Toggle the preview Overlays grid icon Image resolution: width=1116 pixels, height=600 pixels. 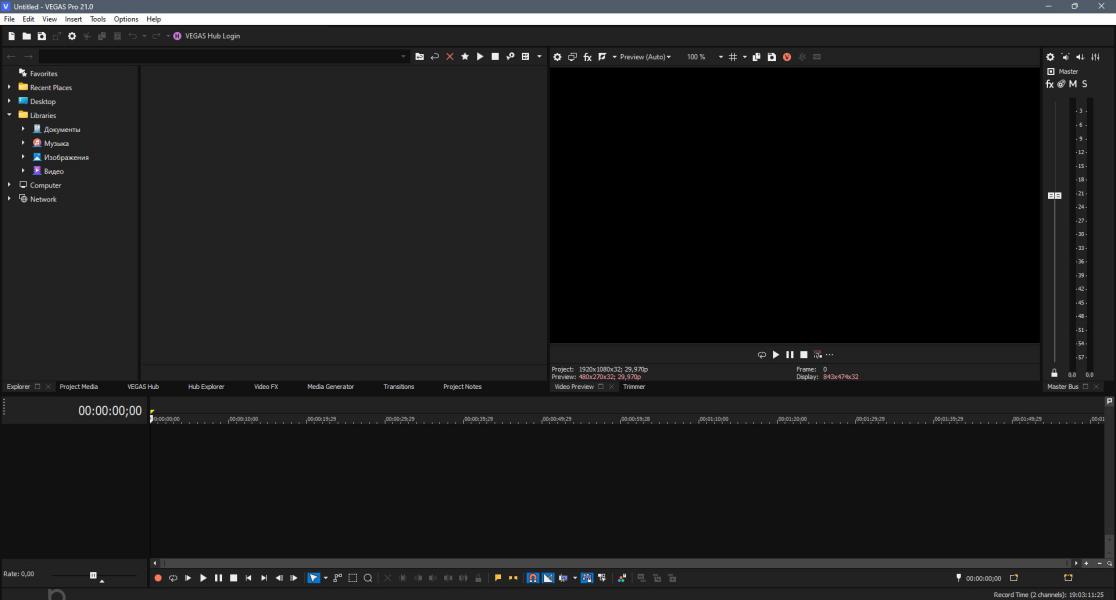pyautogui.click(x=732, y=57)
